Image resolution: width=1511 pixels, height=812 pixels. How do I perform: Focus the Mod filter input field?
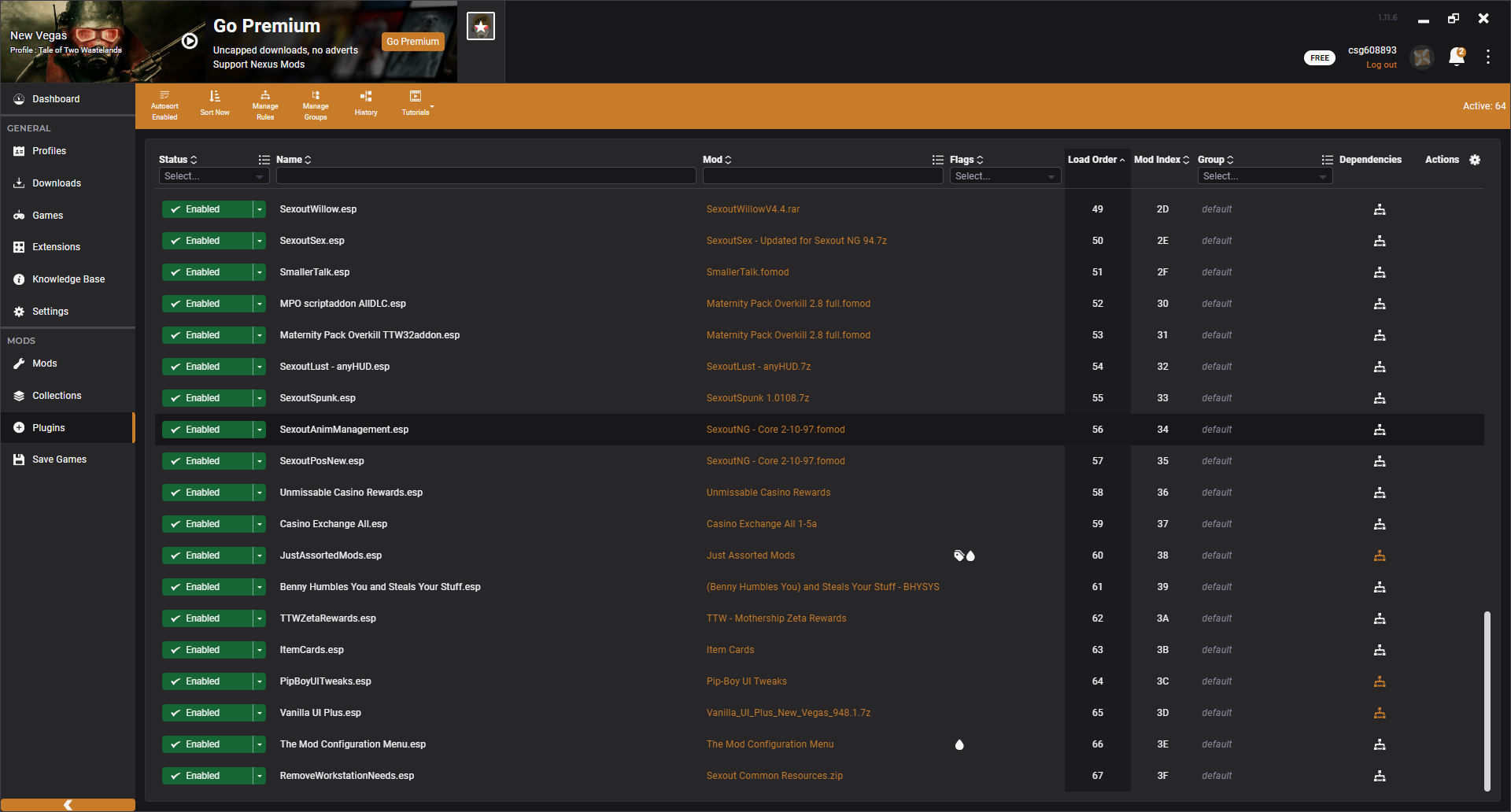pos(822,176)
